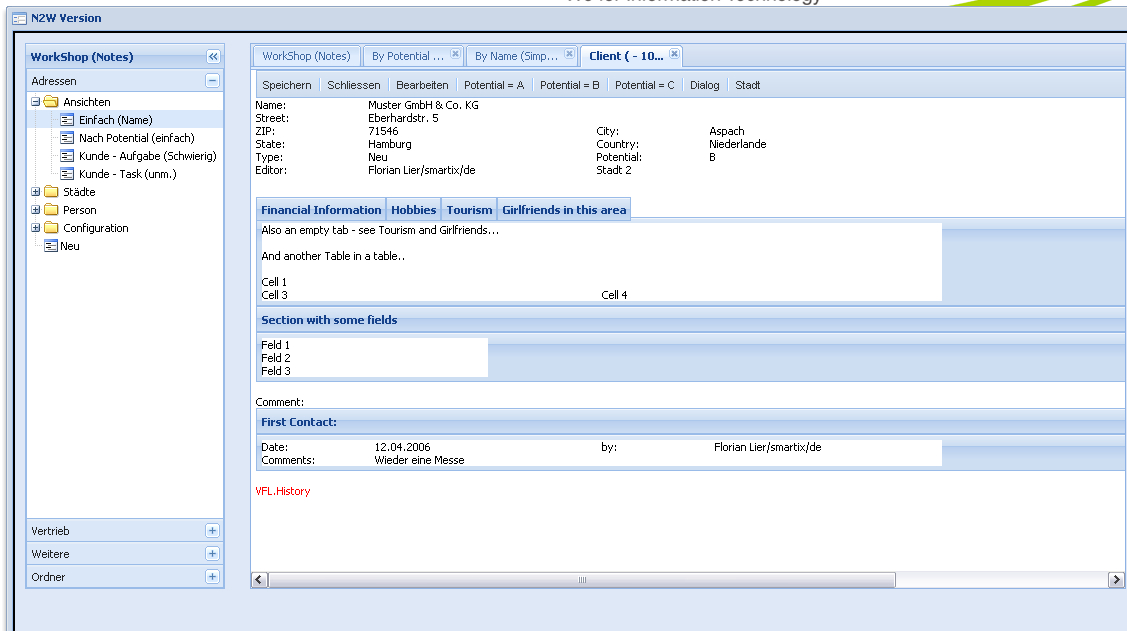The width and height of the screenshot is (1127, 631).
Task: Click the Ansichten folder icon
Action: pyautogui.click(x=51, y=102)
